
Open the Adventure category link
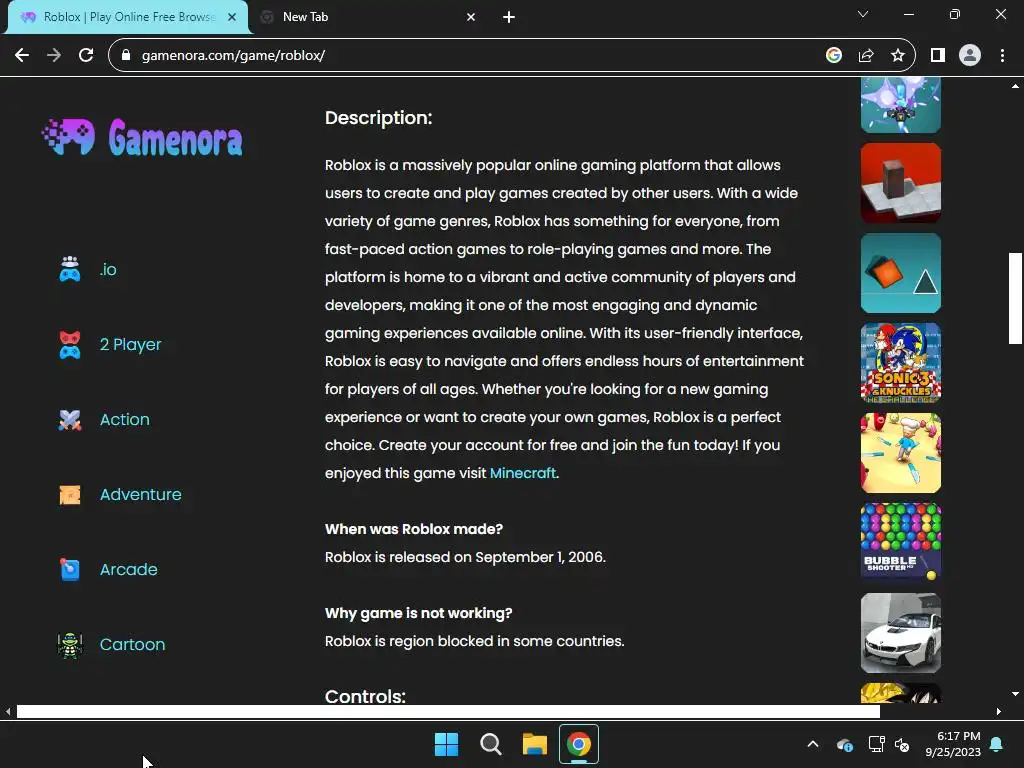(141, 494)
